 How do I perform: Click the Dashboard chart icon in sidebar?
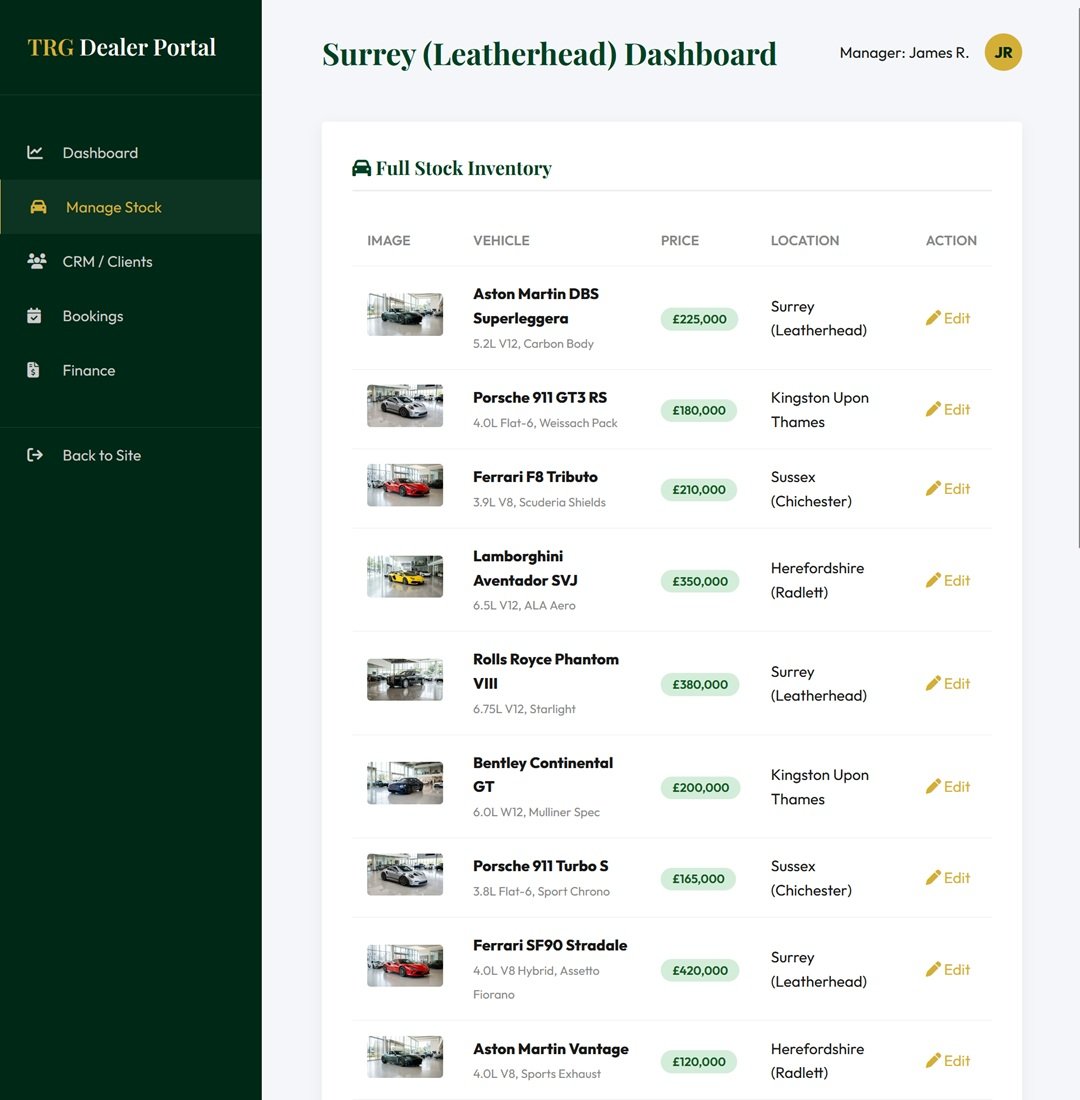coord(35,152)
